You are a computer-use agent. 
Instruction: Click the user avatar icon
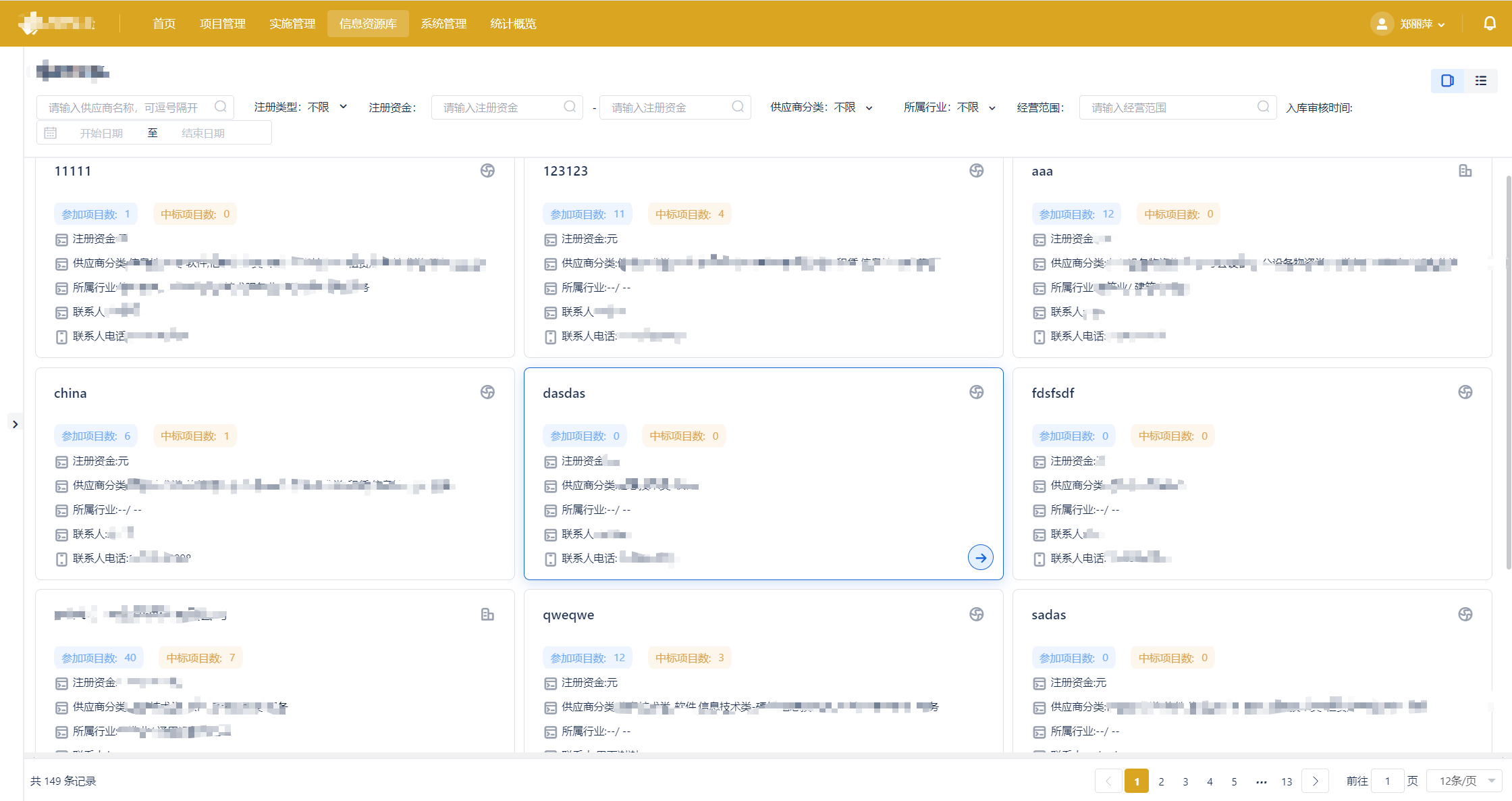(1382, 24)
